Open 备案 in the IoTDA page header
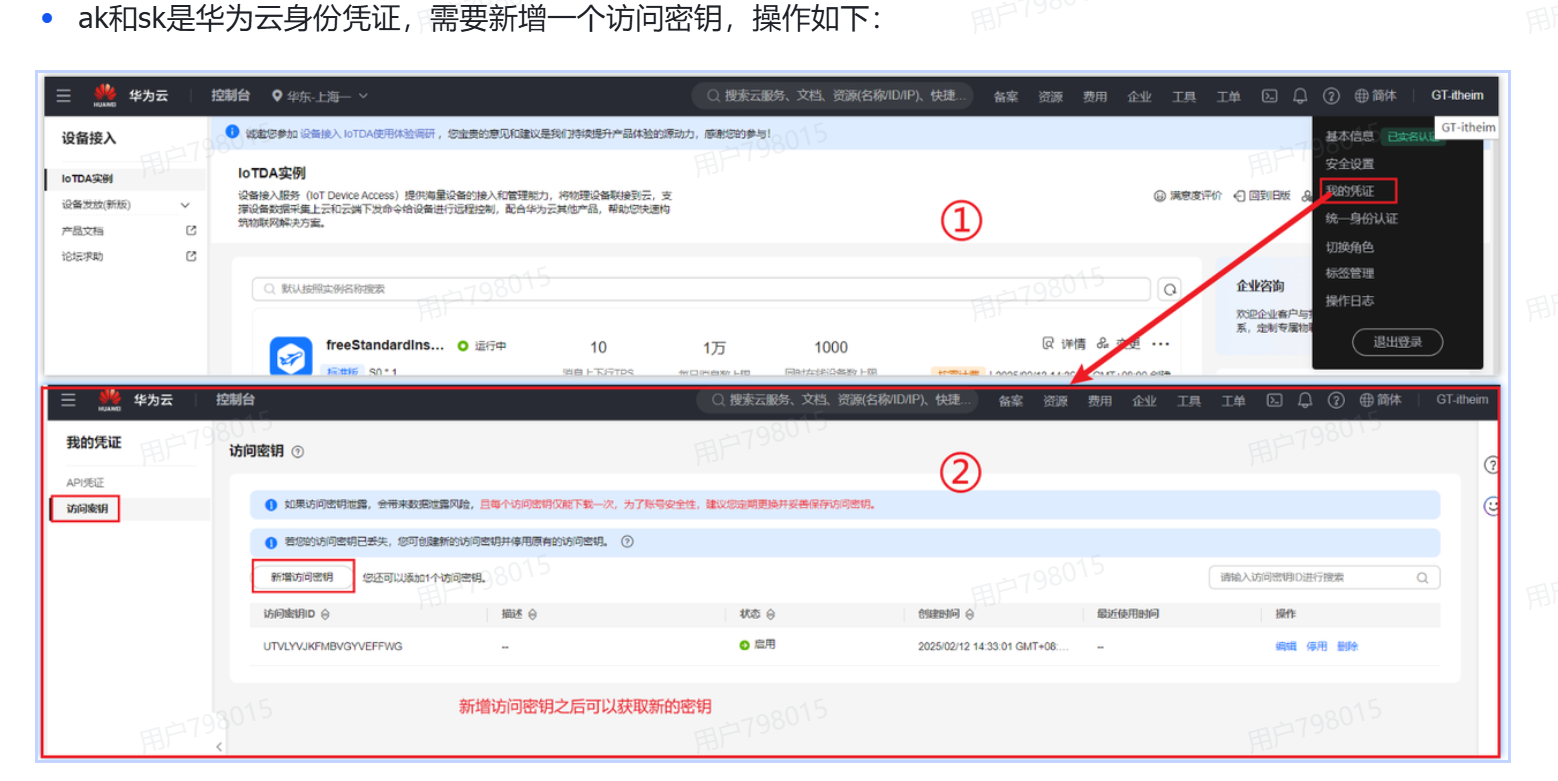 (1006, 97)
